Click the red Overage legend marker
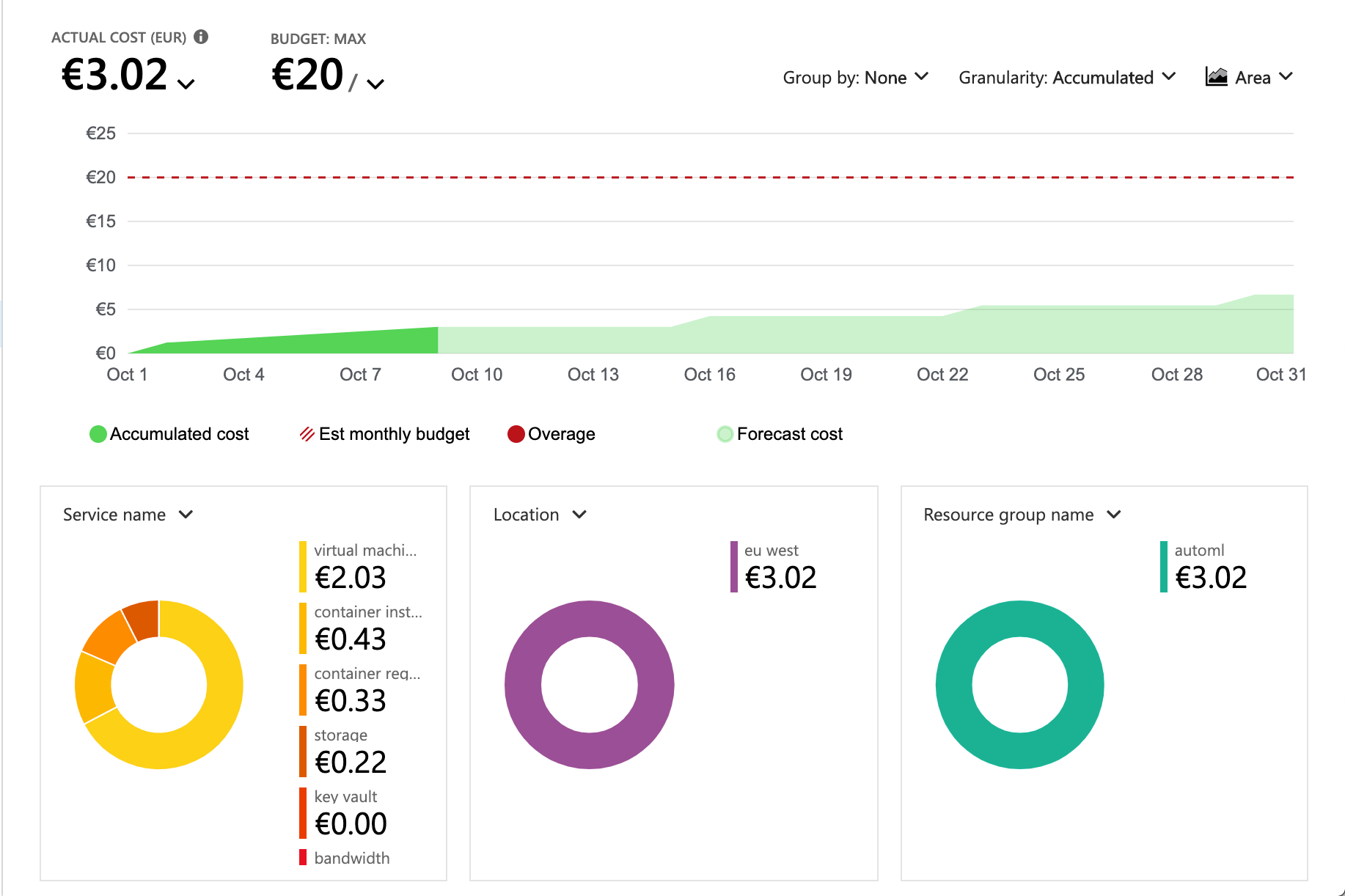1345x896 pixels. [516, 433]
